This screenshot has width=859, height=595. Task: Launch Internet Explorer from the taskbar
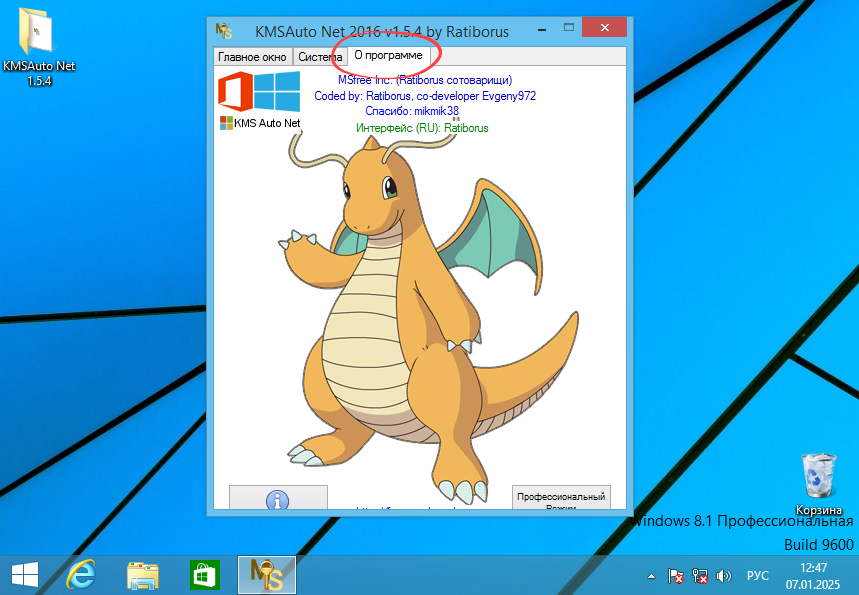point(83,575)
